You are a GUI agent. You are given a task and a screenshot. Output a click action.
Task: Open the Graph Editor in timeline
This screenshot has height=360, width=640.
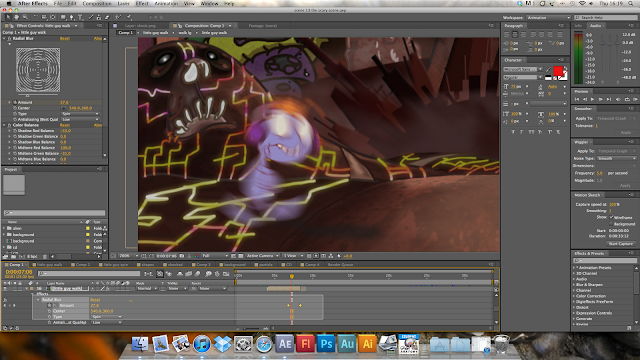click(226, 274)
